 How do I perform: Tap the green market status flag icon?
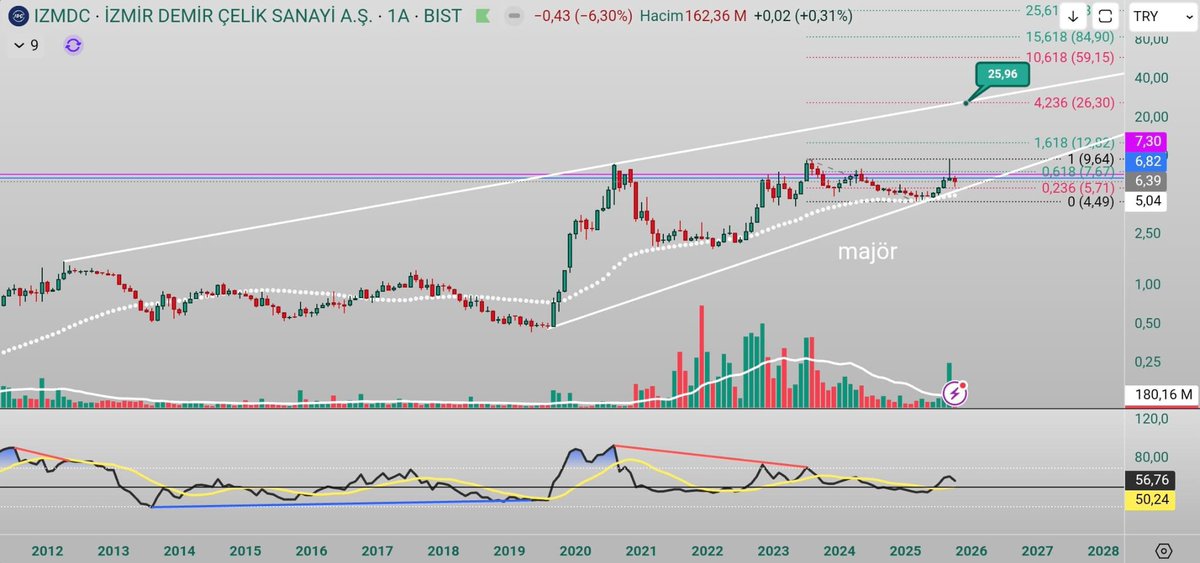click(484, 17)
